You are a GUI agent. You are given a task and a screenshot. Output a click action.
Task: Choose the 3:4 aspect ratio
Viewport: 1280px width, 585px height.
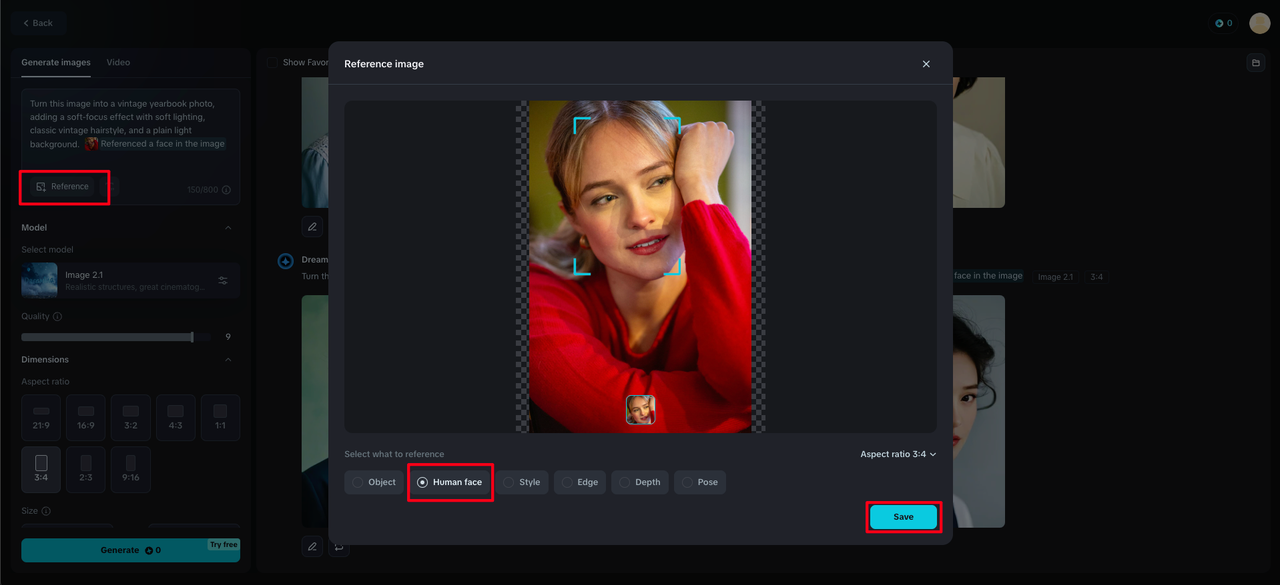41,470
